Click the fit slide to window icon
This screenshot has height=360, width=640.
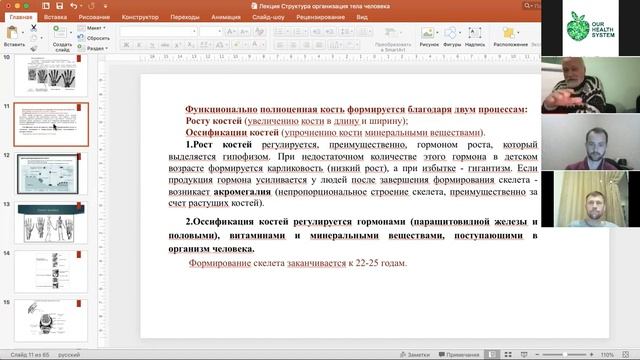[626, 355]
